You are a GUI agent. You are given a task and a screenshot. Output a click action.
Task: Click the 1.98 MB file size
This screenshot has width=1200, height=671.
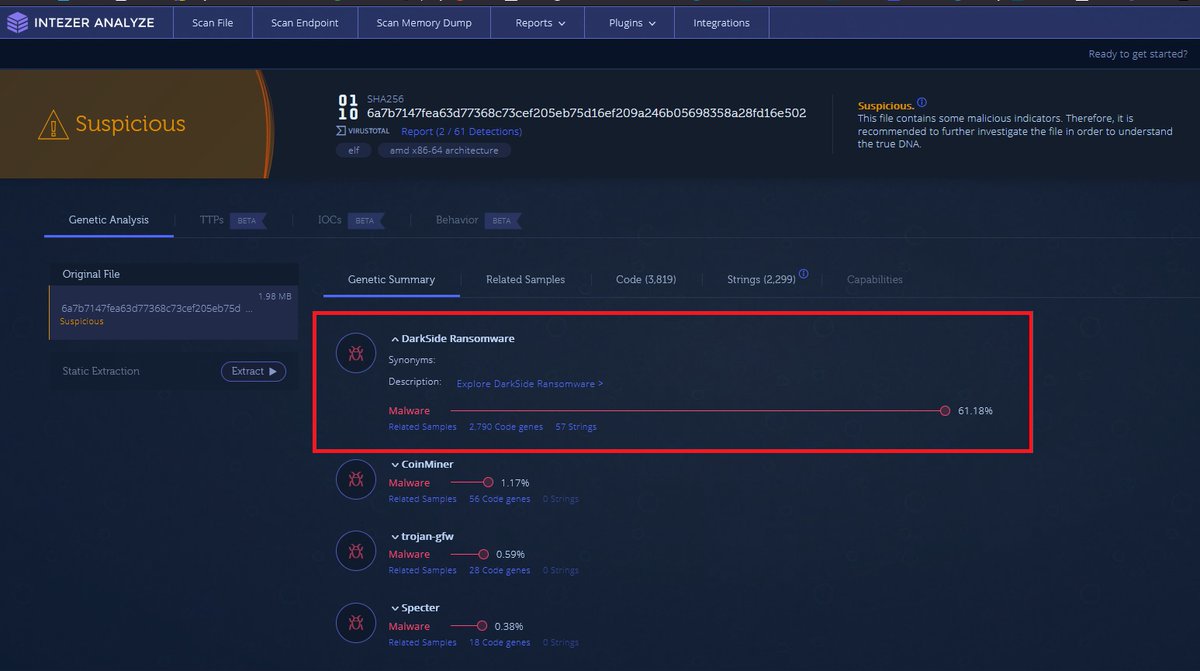pyautogui.click(x=275, y=296)
